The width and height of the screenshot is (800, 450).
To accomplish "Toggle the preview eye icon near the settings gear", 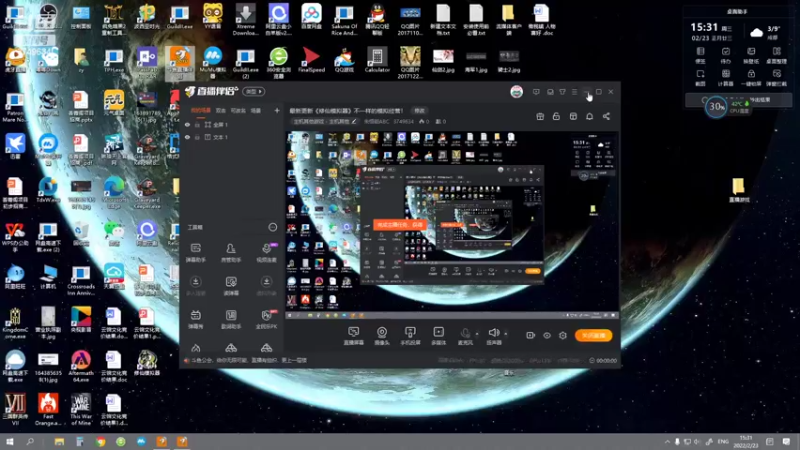I will (x=546, y=335).
